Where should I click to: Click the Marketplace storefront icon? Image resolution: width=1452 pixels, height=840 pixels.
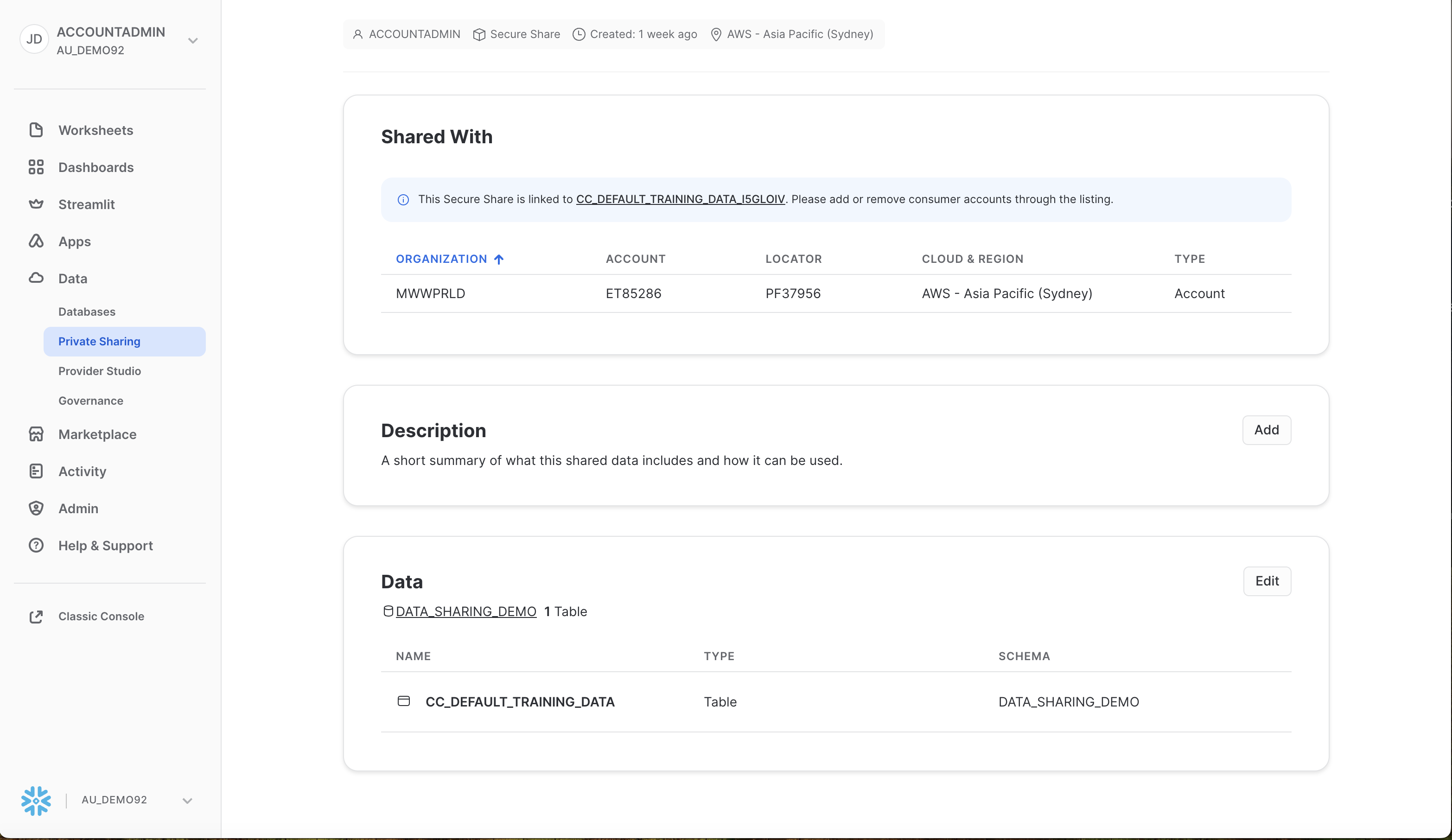(36, 434)
